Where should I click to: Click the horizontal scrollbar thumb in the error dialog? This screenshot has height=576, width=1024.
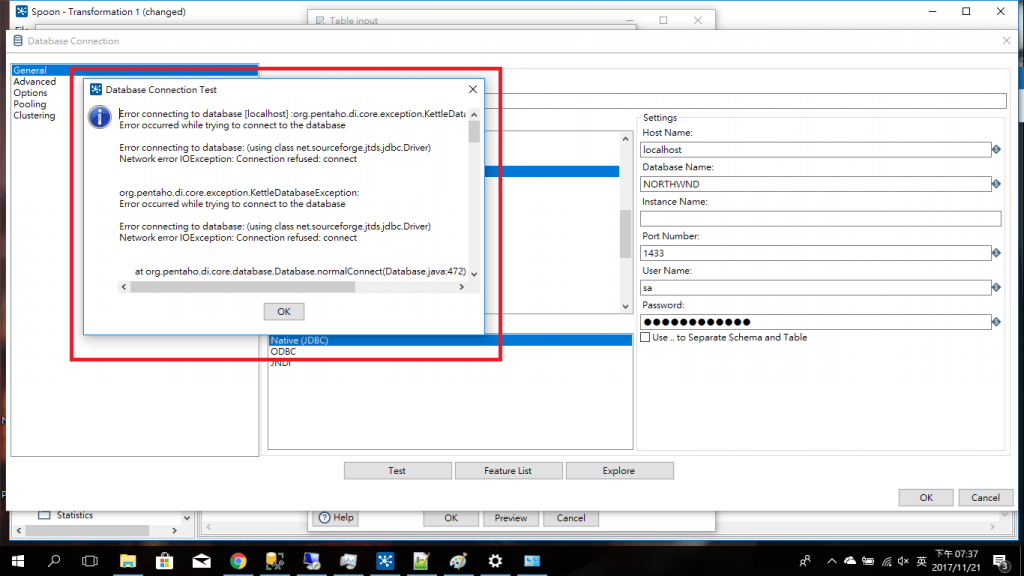tap(242, 287)
